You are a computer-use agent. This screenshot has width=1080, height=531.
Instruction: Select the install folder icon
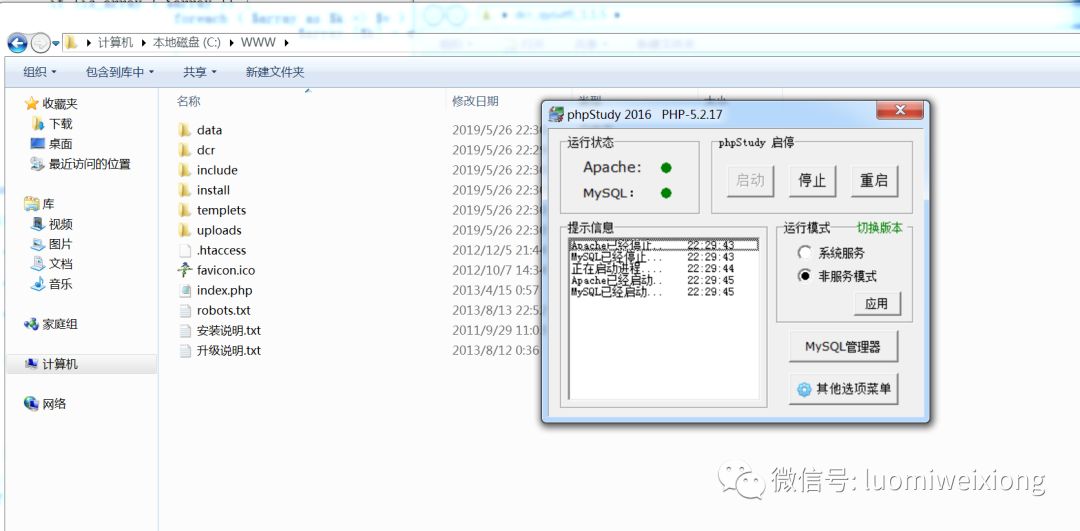185,189
